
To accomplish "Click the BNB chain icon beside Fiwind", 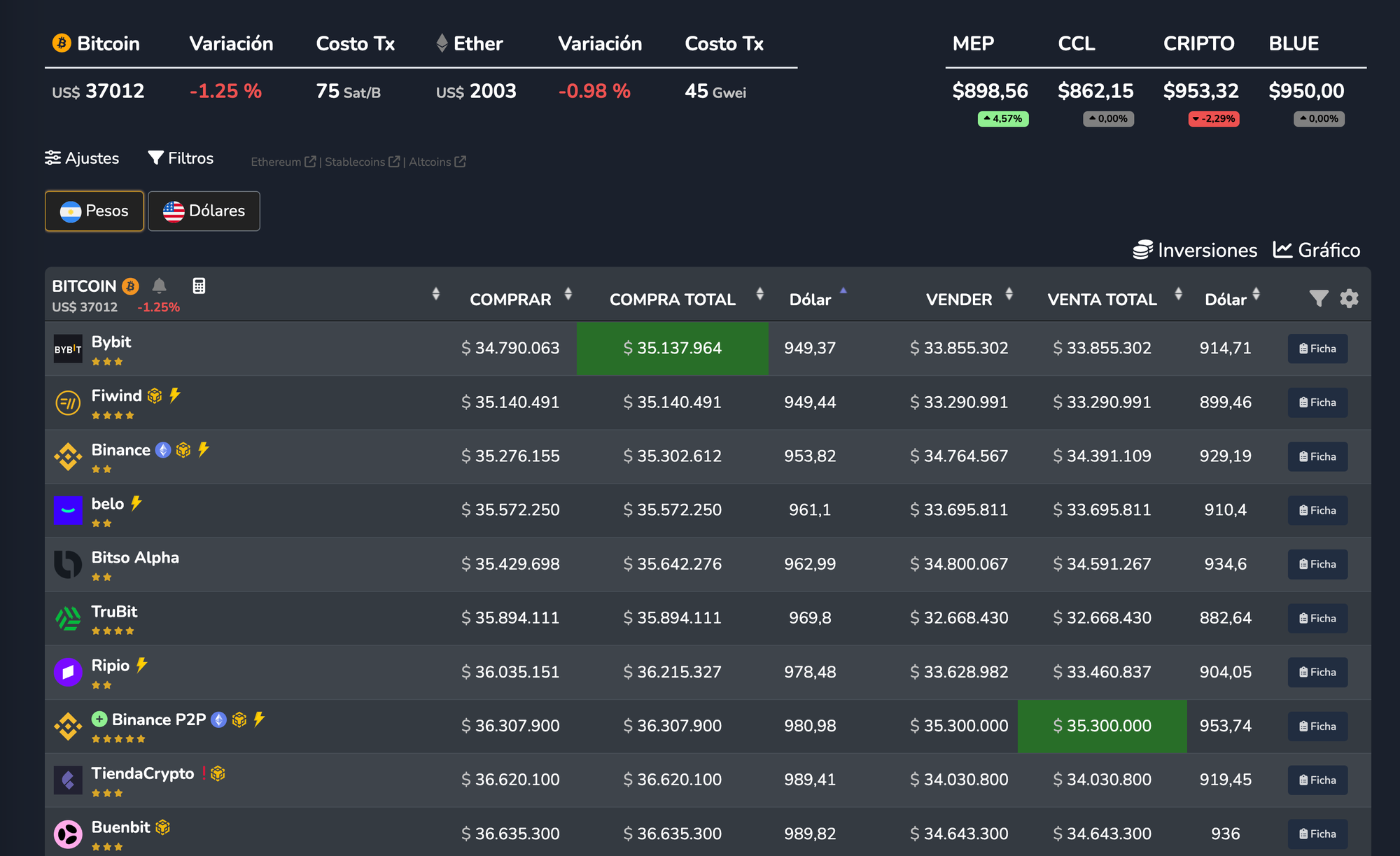I will coord(155,396).
